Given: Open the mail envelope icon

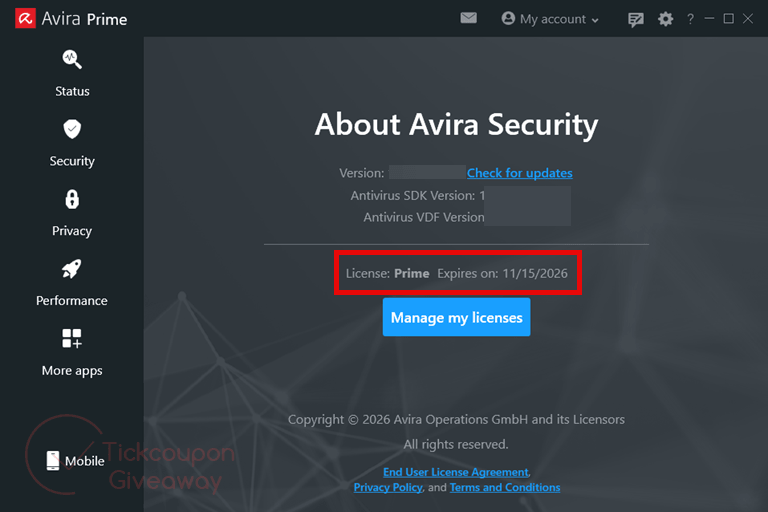Looking at the screenshot, I should pos(468,18).
